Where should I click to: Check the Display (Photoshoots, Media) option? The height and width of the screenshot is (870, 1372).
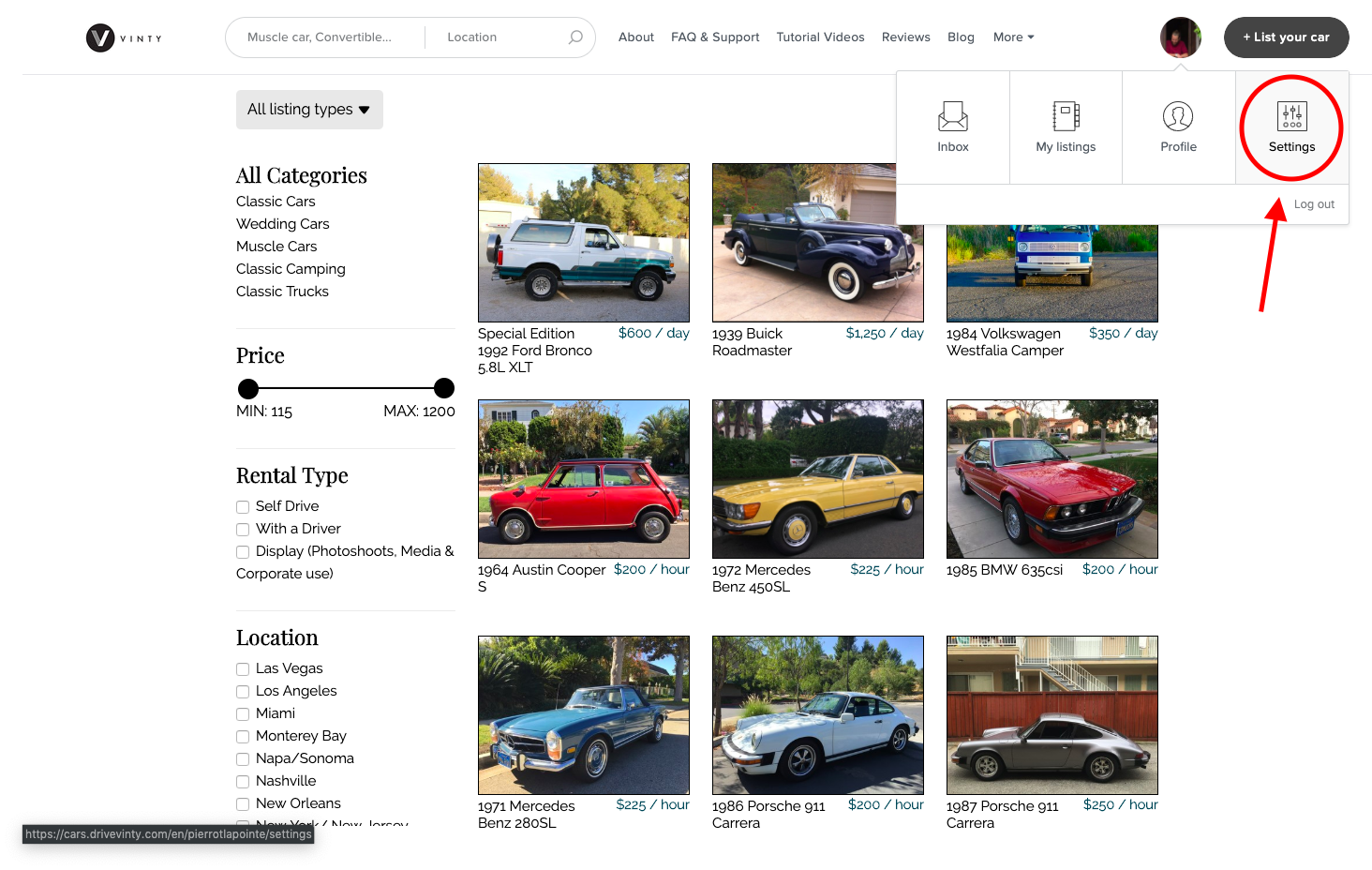[243, 552]
